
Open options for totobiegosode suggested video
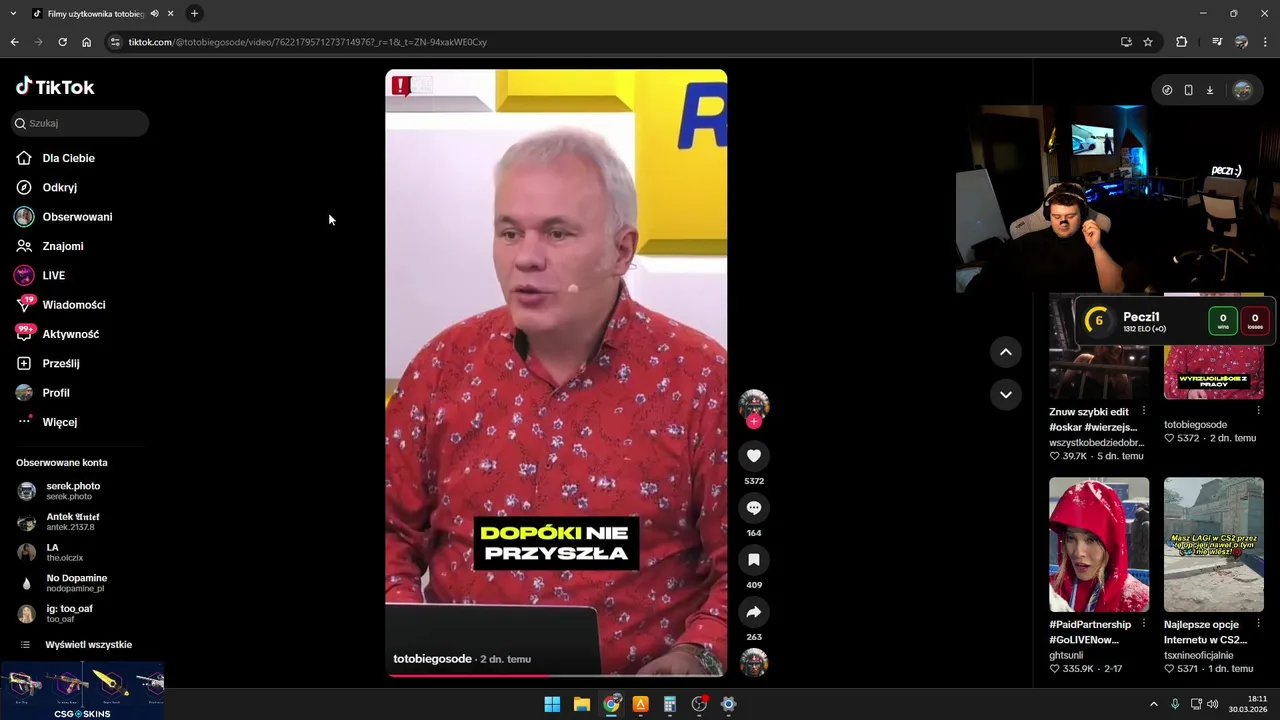coord(1258,411)
